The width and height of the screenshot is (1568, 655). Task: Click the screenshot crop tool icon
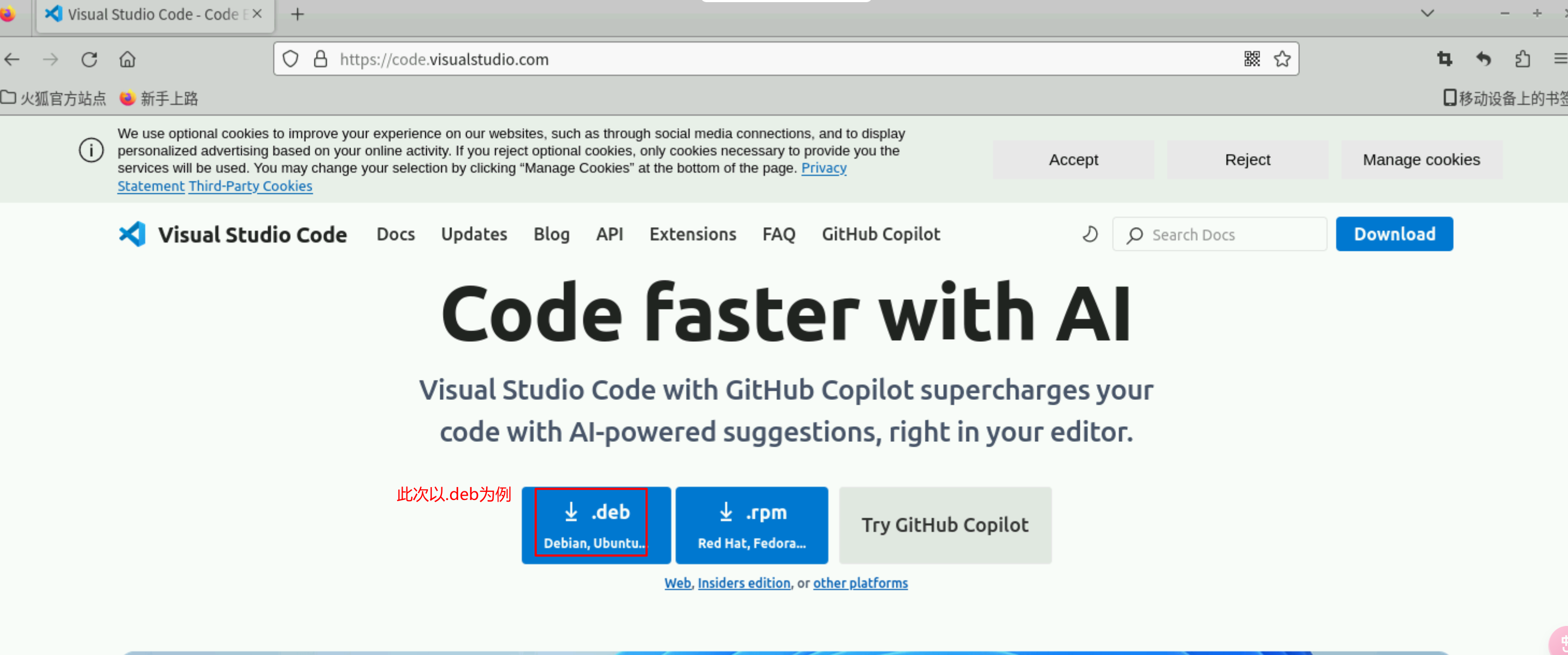coord(1444,59)
